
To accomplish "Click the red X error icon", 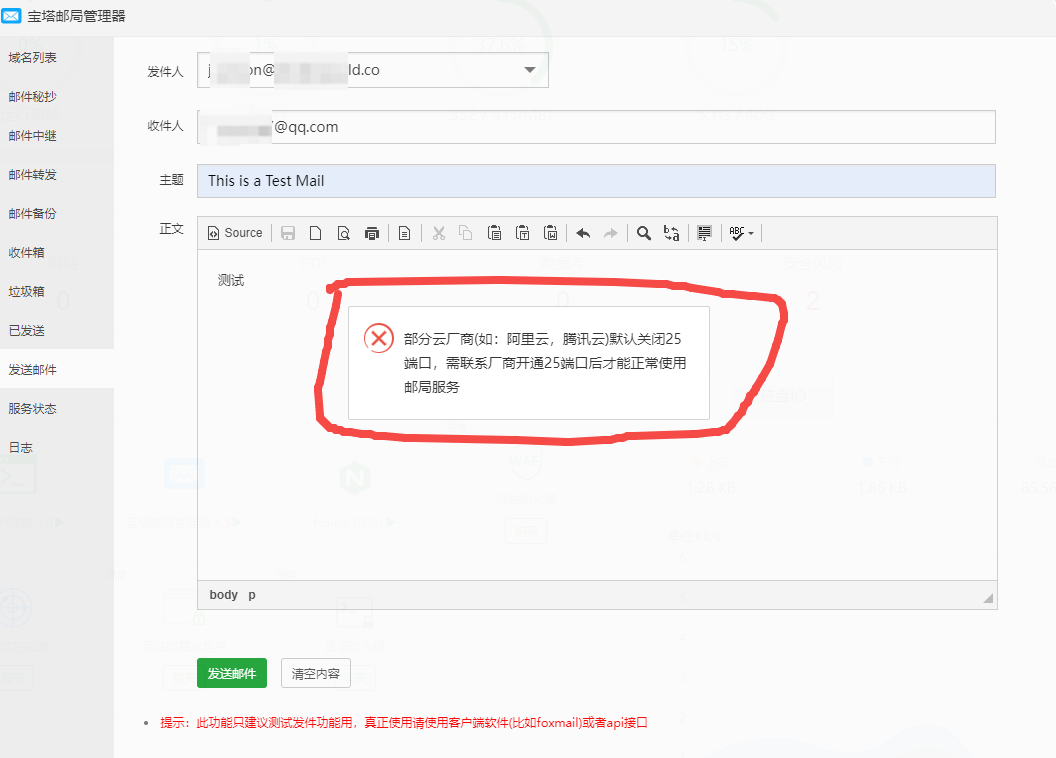I will tap(379, 338).
